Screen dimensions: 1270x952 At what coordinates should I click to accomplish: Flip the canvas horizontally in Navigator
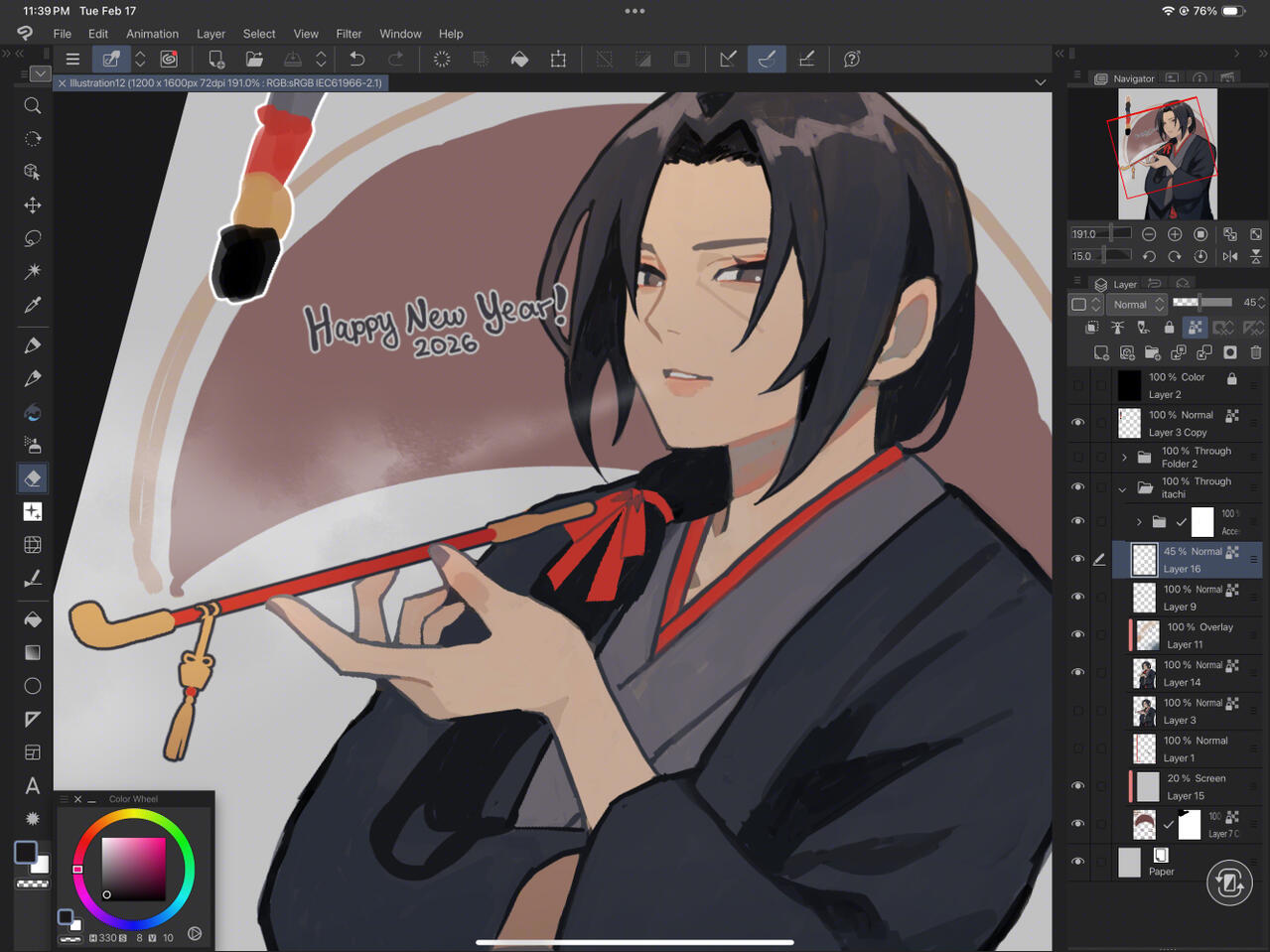(1230, 256)
